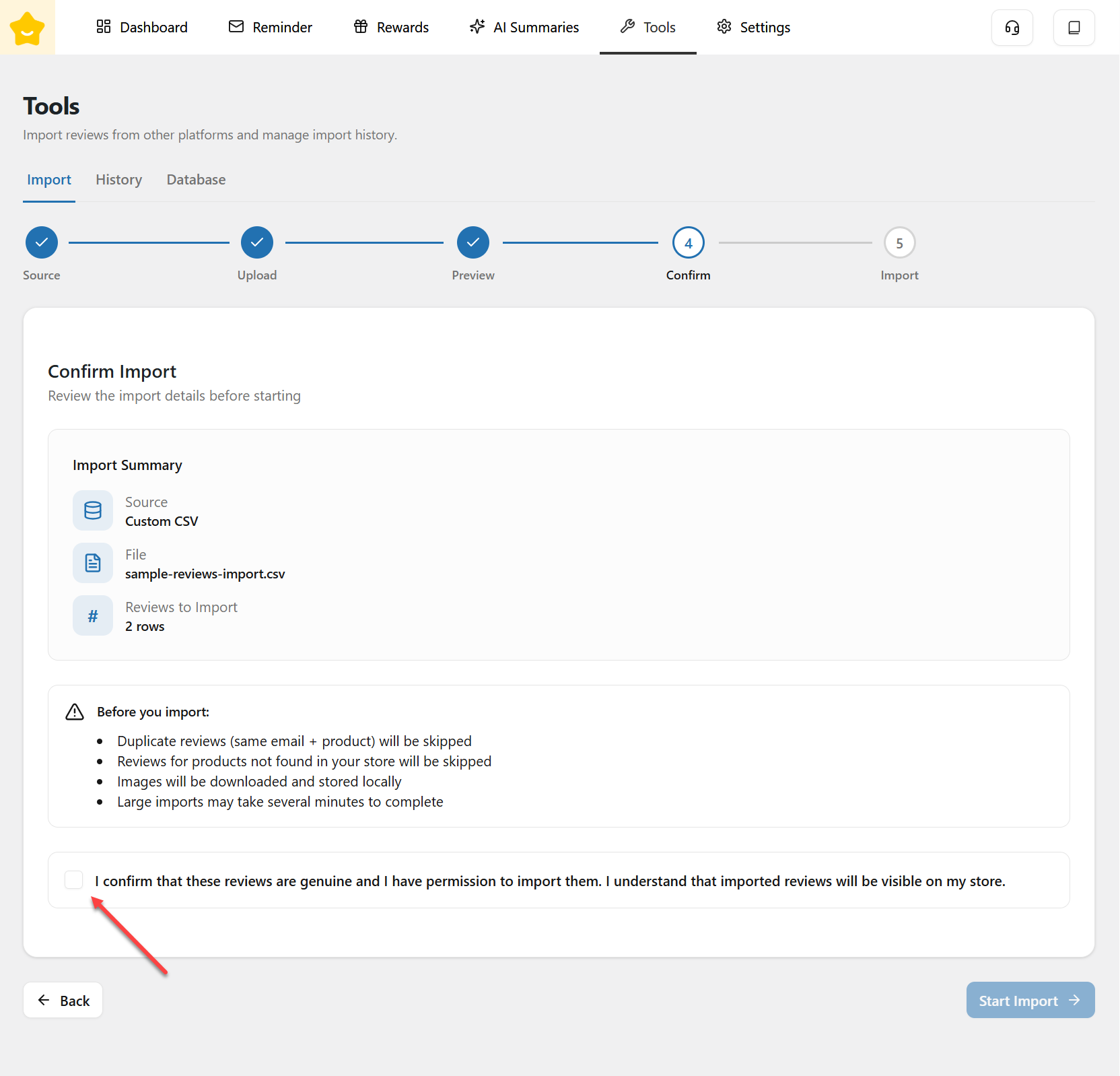Open Settings in the navigation bar
This screenshot has width=1120, height=1076.
pos(753,28)
